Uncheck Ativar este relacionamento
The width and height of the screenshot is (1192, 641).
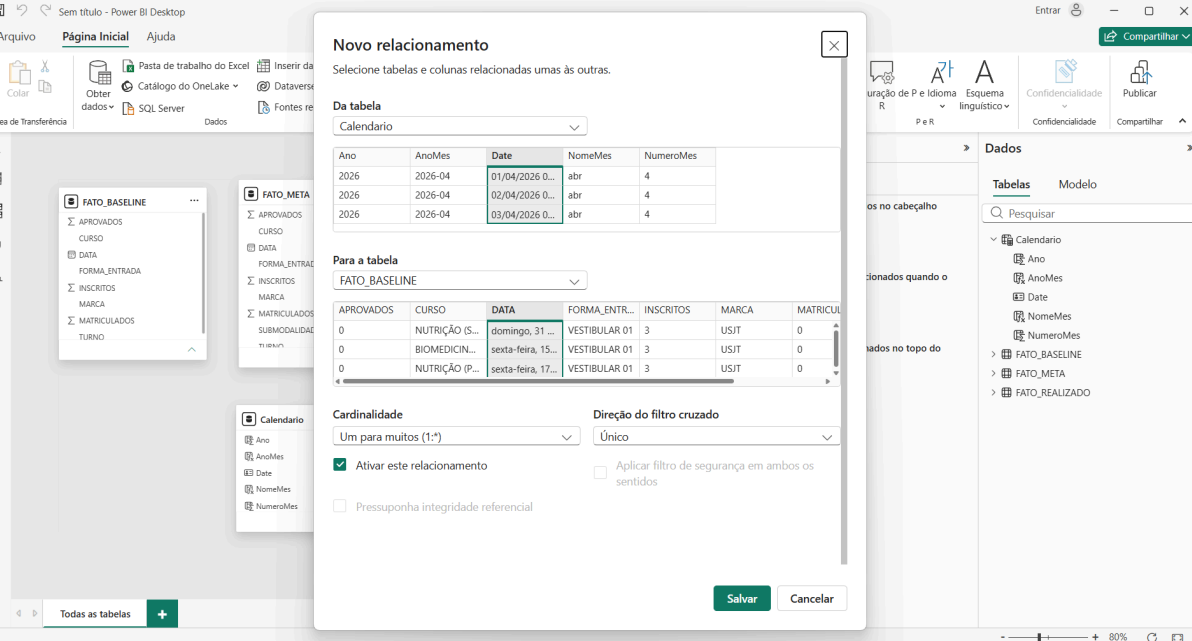[x=340, y=465]
